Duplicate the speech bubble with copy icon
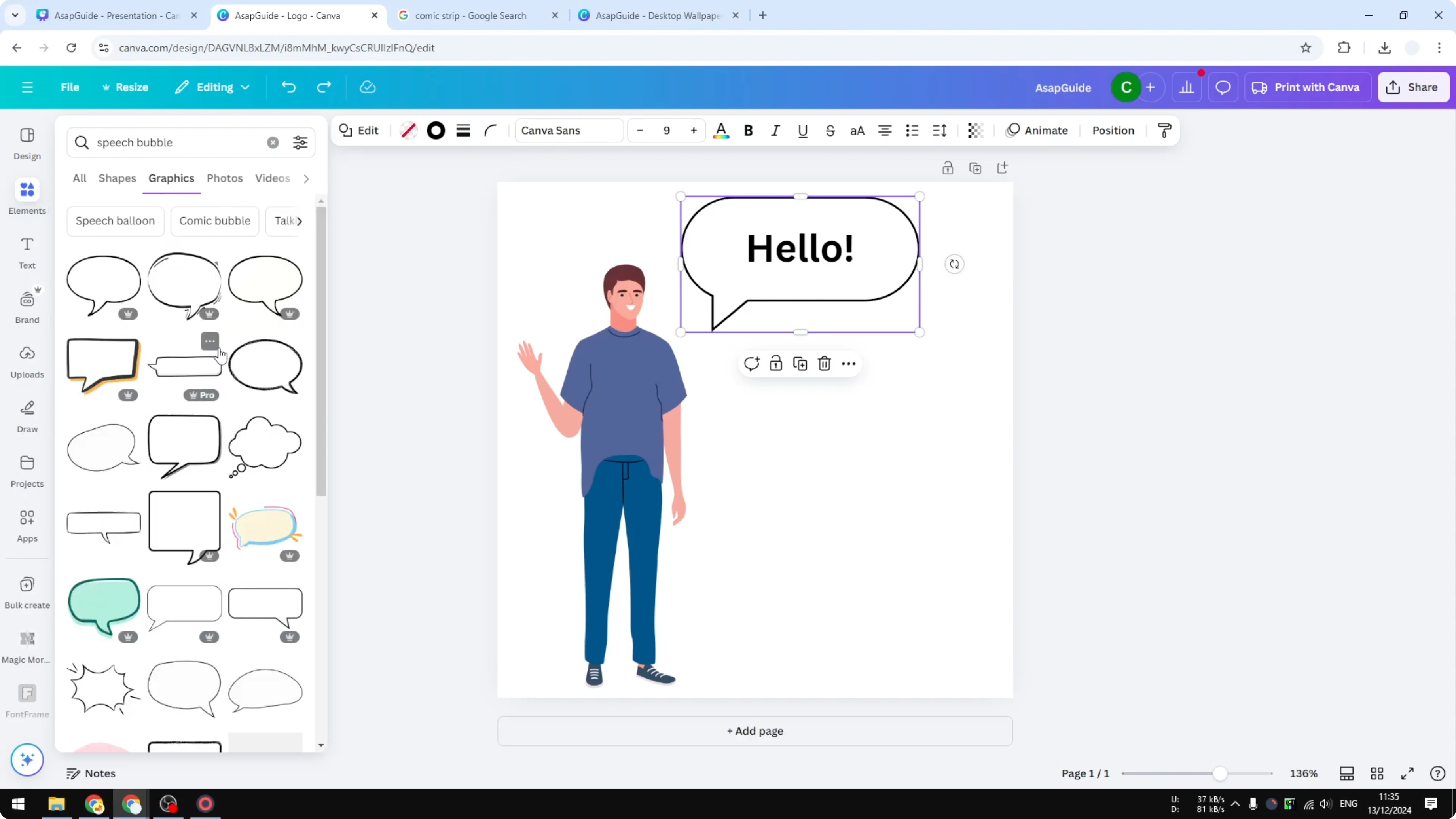This screenshot has height=819, width=1456. (800, 364)
